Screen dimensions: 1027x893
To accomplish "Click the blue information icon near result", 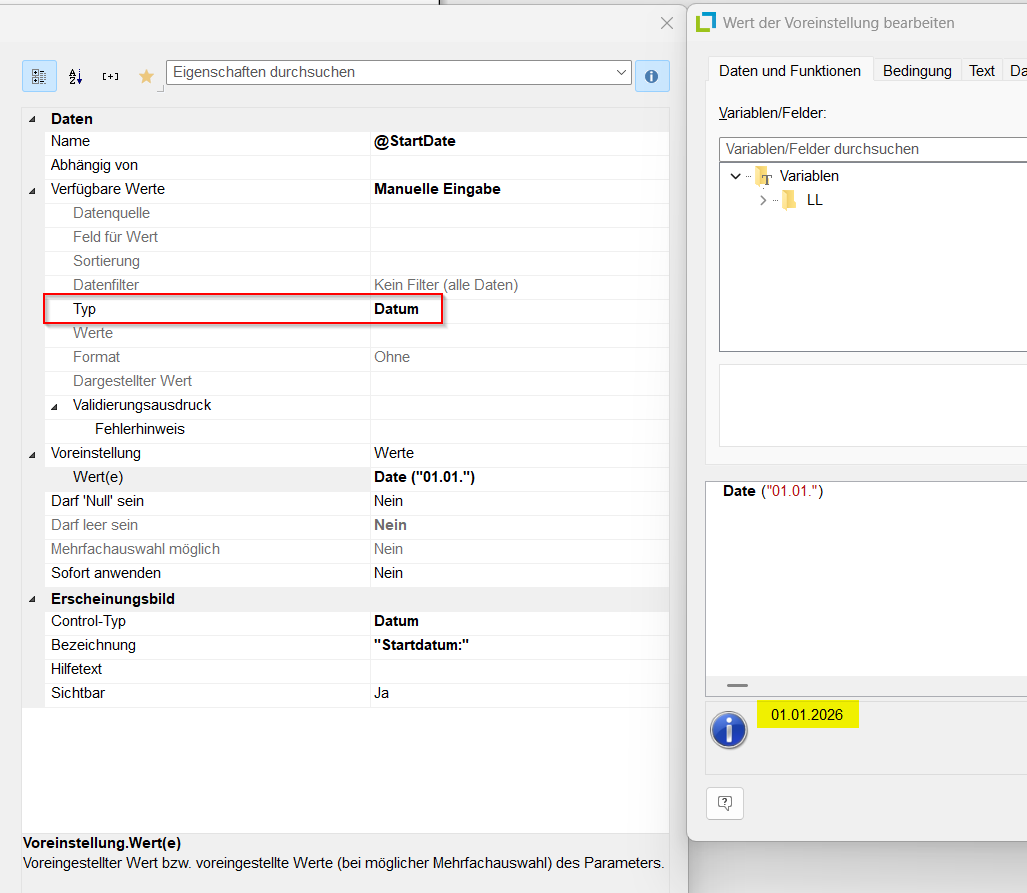I will (x=729, y=730).
